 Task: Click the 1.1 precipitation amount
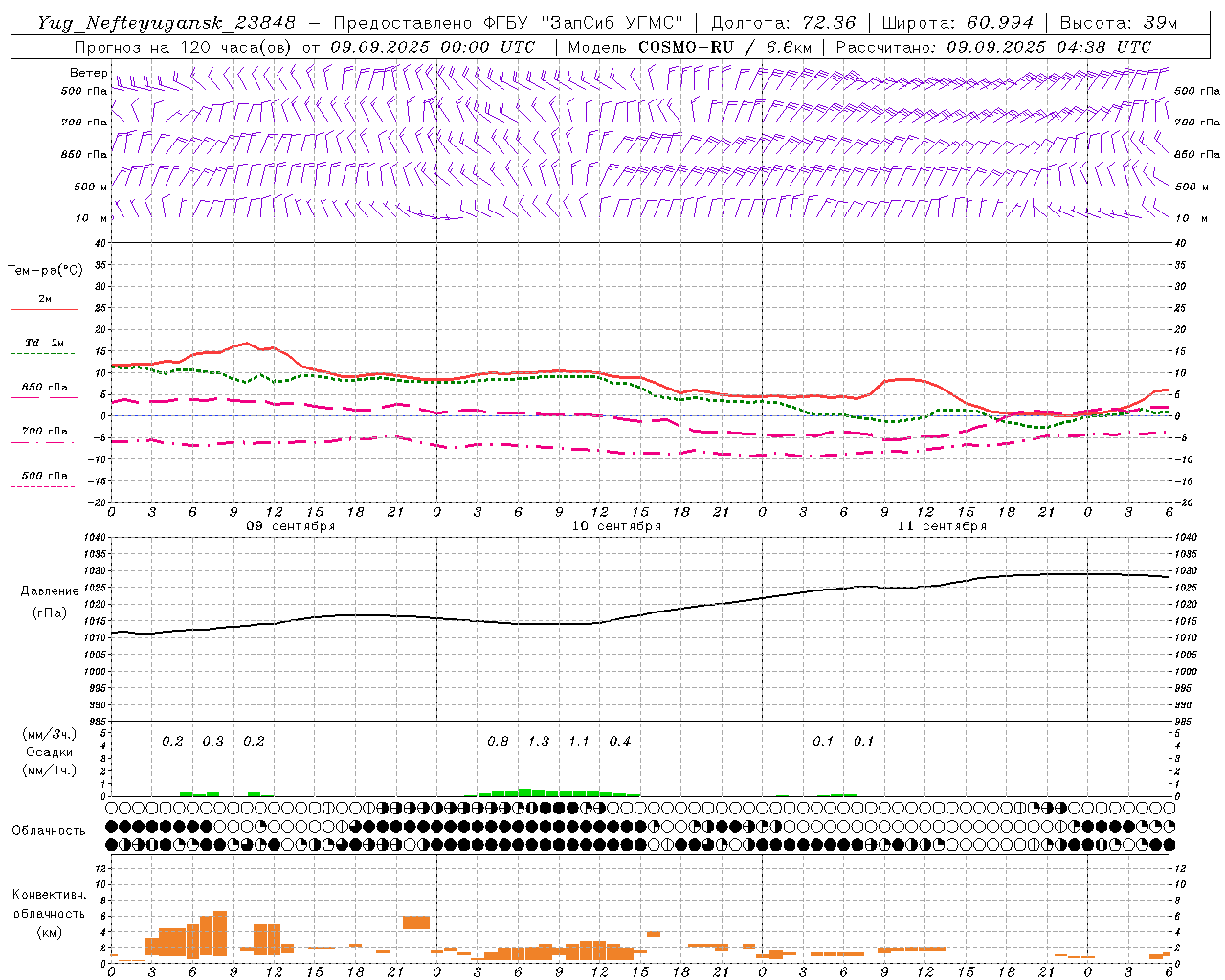[x=579, y=741]
